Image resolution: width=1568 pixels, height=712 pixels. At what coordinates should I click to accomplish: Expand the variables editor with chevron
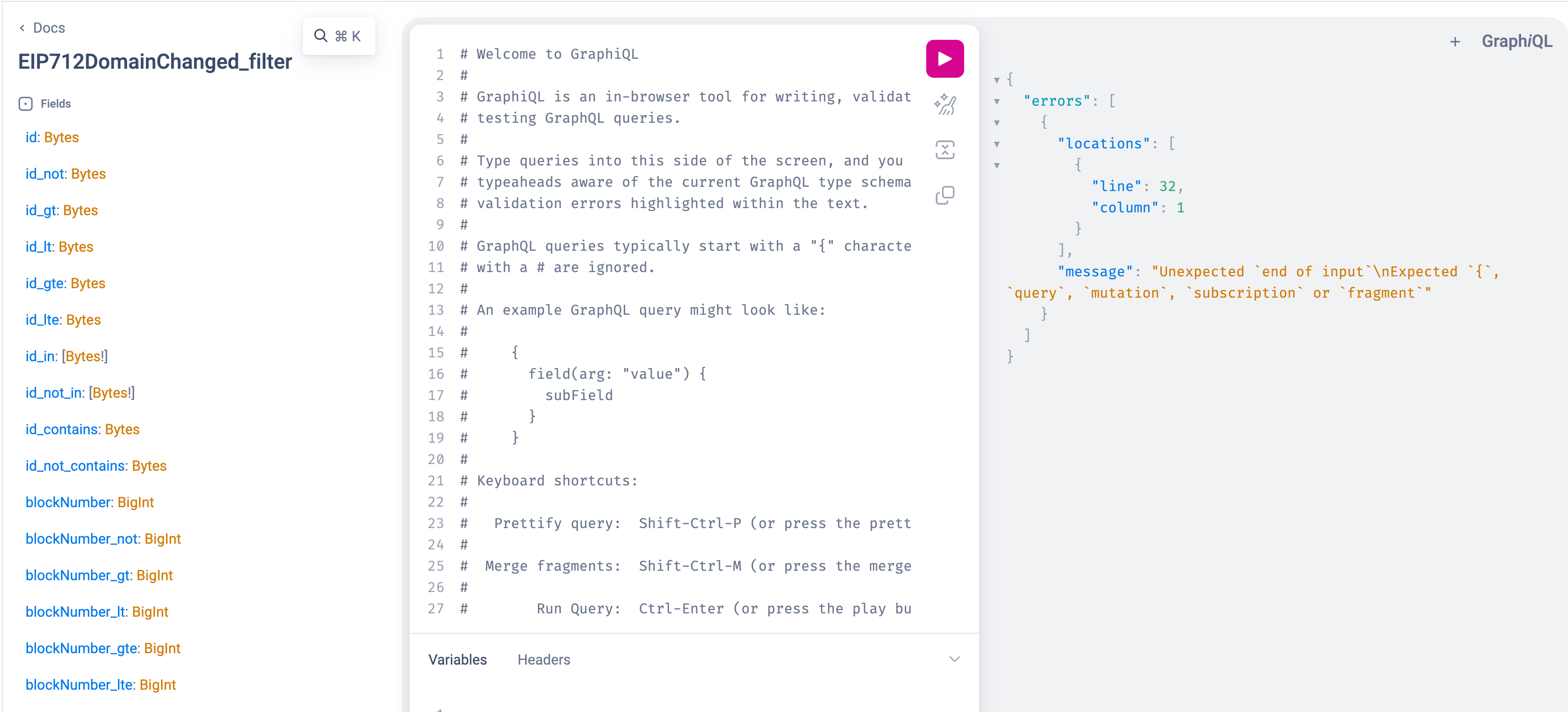coord(954,659)
